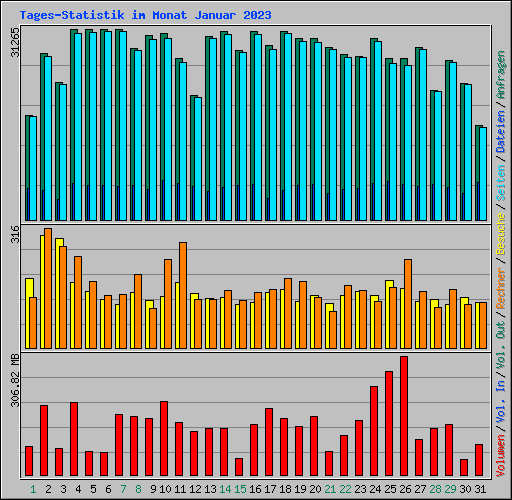The height and width of the screenshot is (500, 512).
Task: Click the 'Dateien' legend label
Action: pos(501,131)
